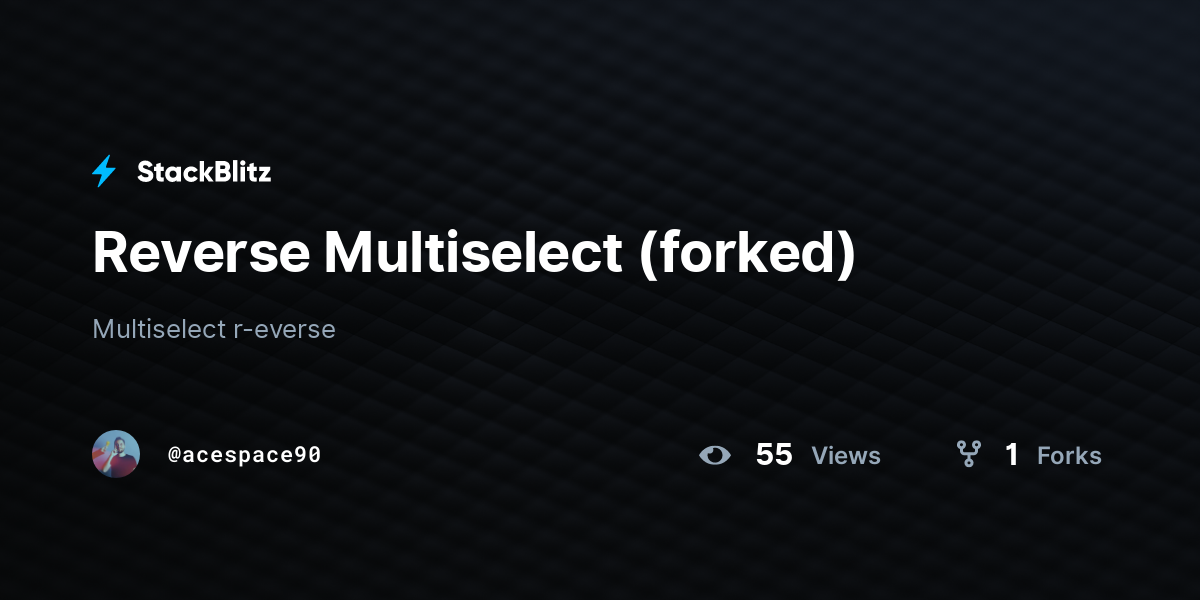This screenshot has width=1200, height=600.
Task: Open the acespace90 profile avatar
Action: [x=116, y=454]
